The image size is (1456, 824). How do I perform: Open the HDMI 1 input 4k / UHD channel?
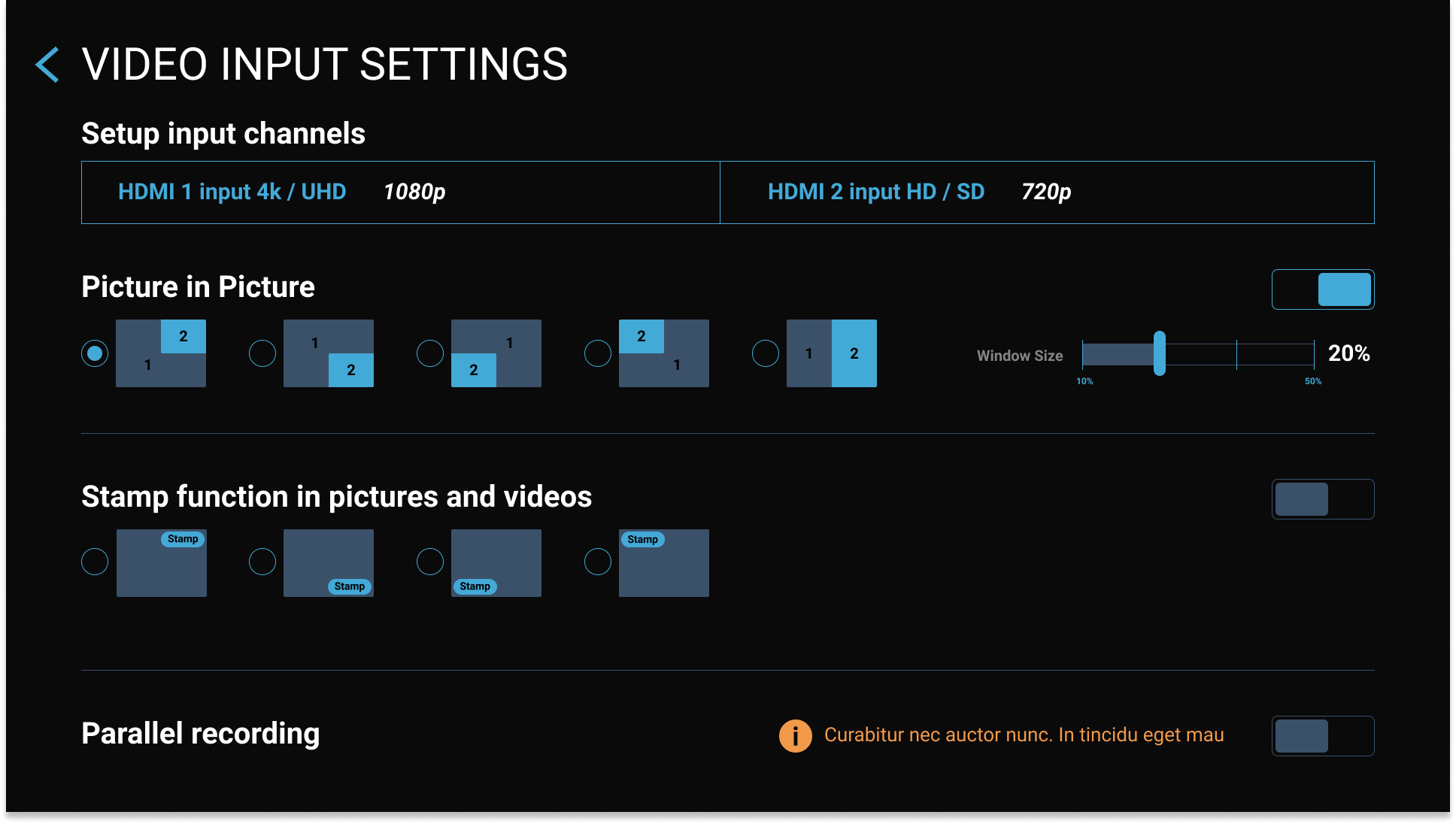coord(232,192)
